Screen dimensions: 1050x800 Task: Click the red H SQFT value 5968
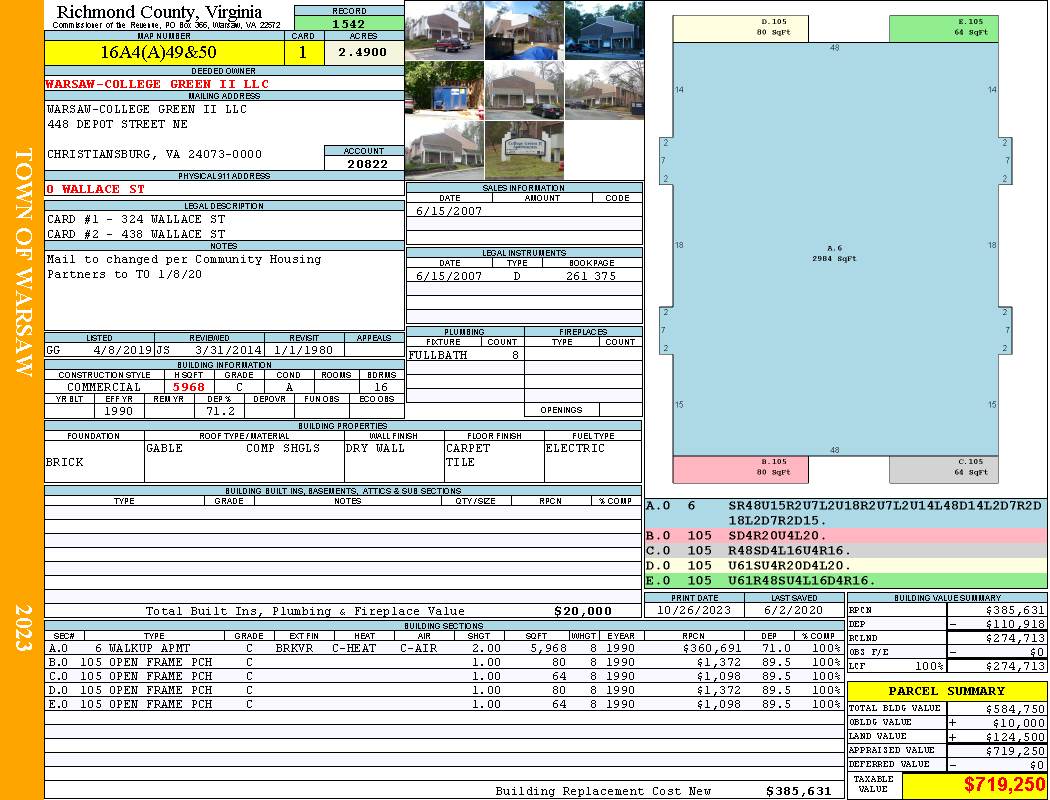[188, 387]
